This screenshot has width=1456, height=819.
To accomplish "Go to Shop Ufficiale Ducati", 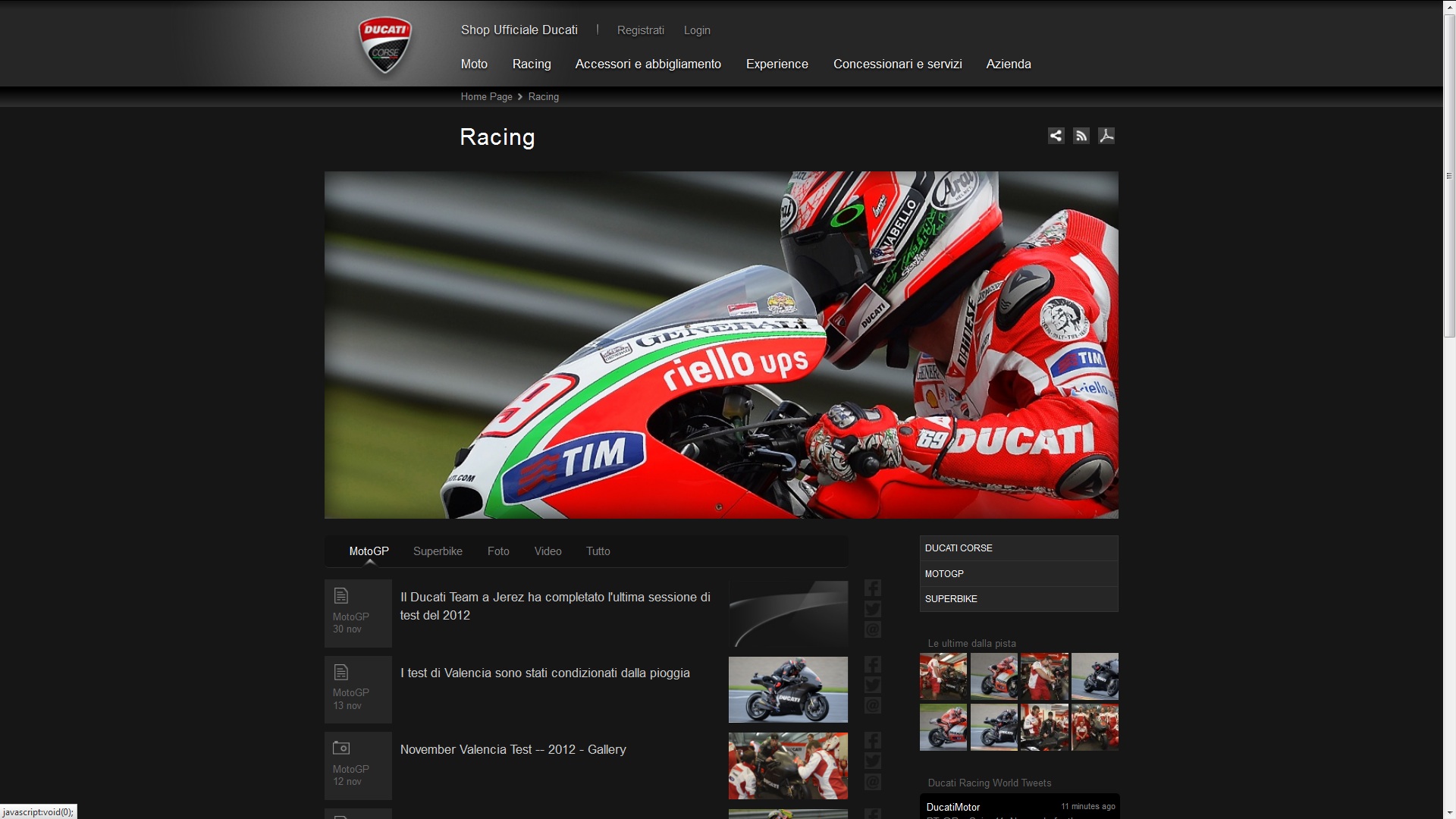I will pyautogui.click(x=519, y=30).
